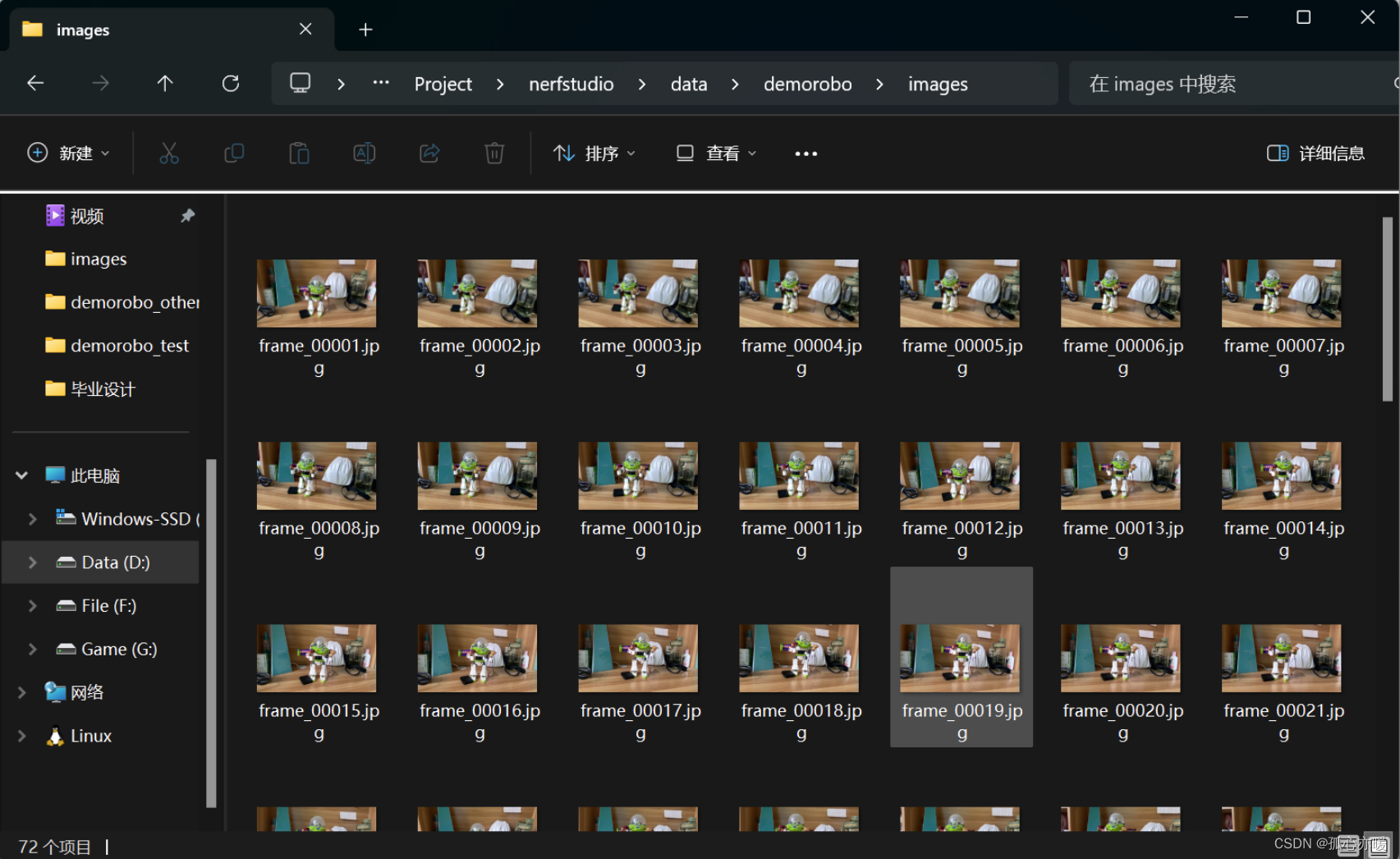Viewport: 1400px width, 859px height.
Task: Navigate to Project in breadcrumb
Action: (x=443, y=84)
